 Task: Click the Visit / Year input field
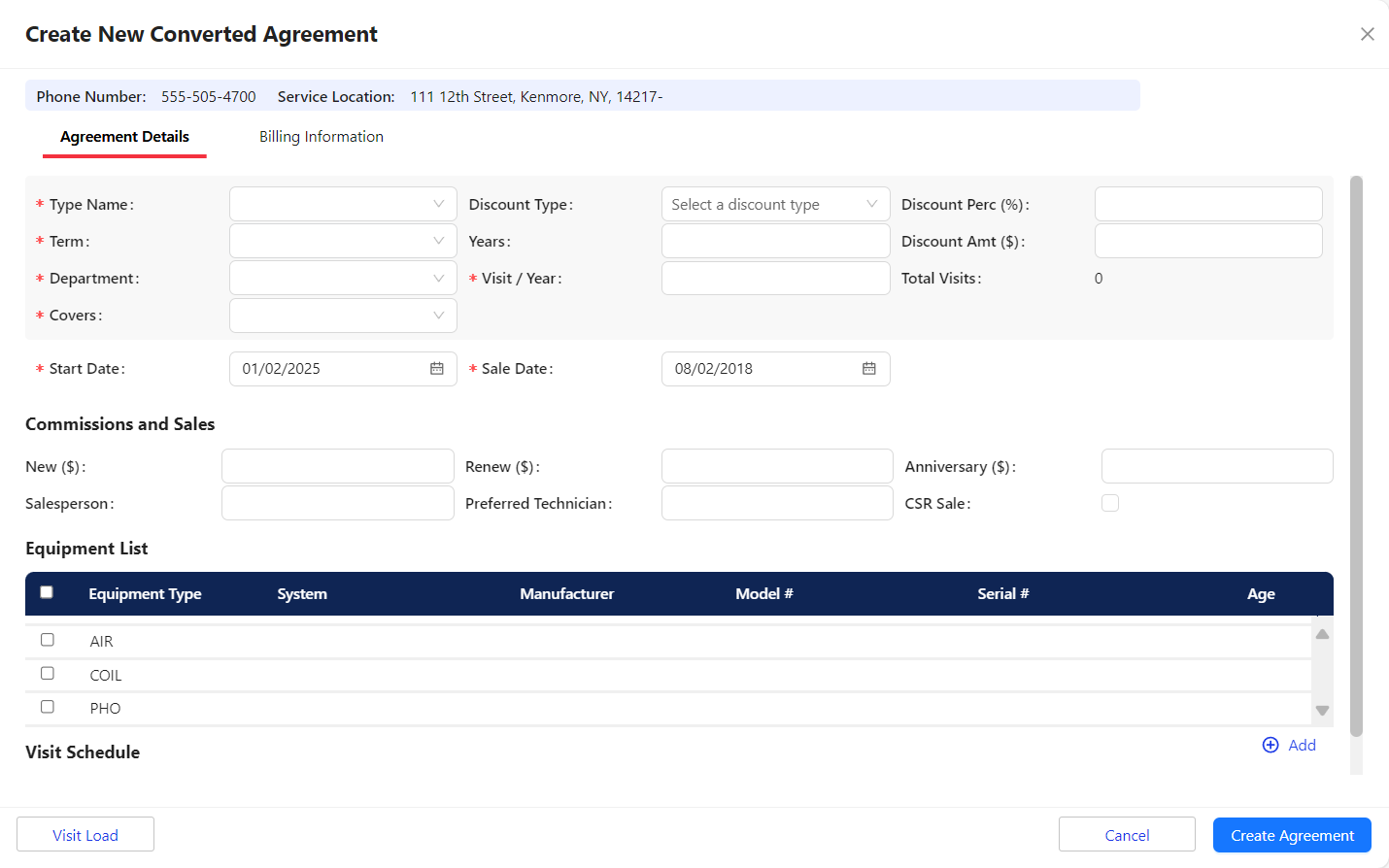click(x=775, y=278)
